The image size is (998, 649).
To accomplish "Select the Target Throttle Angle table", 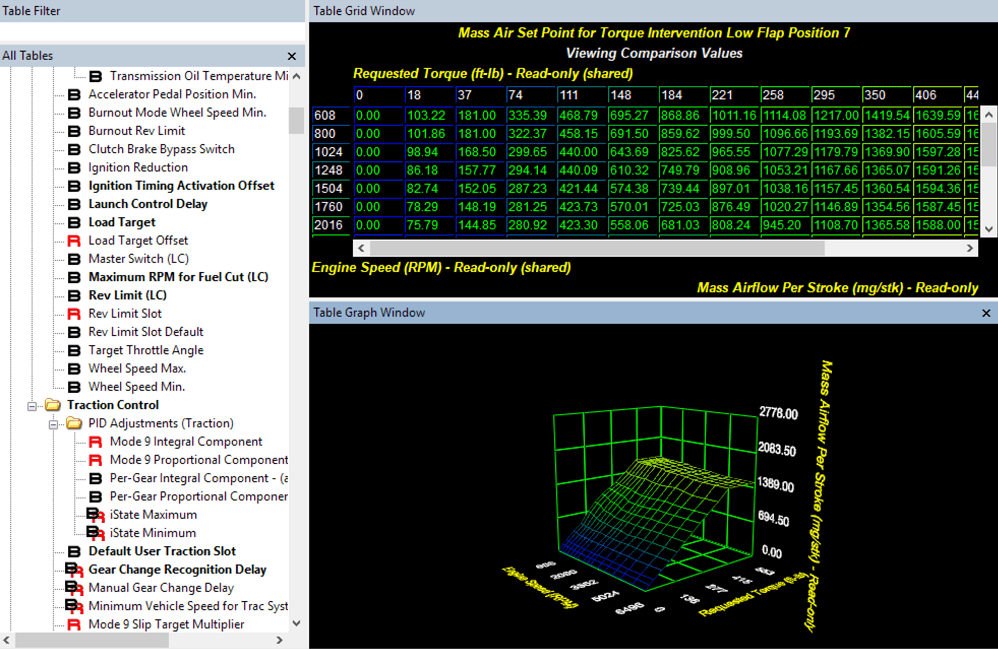I will click(x=145, y=350).
